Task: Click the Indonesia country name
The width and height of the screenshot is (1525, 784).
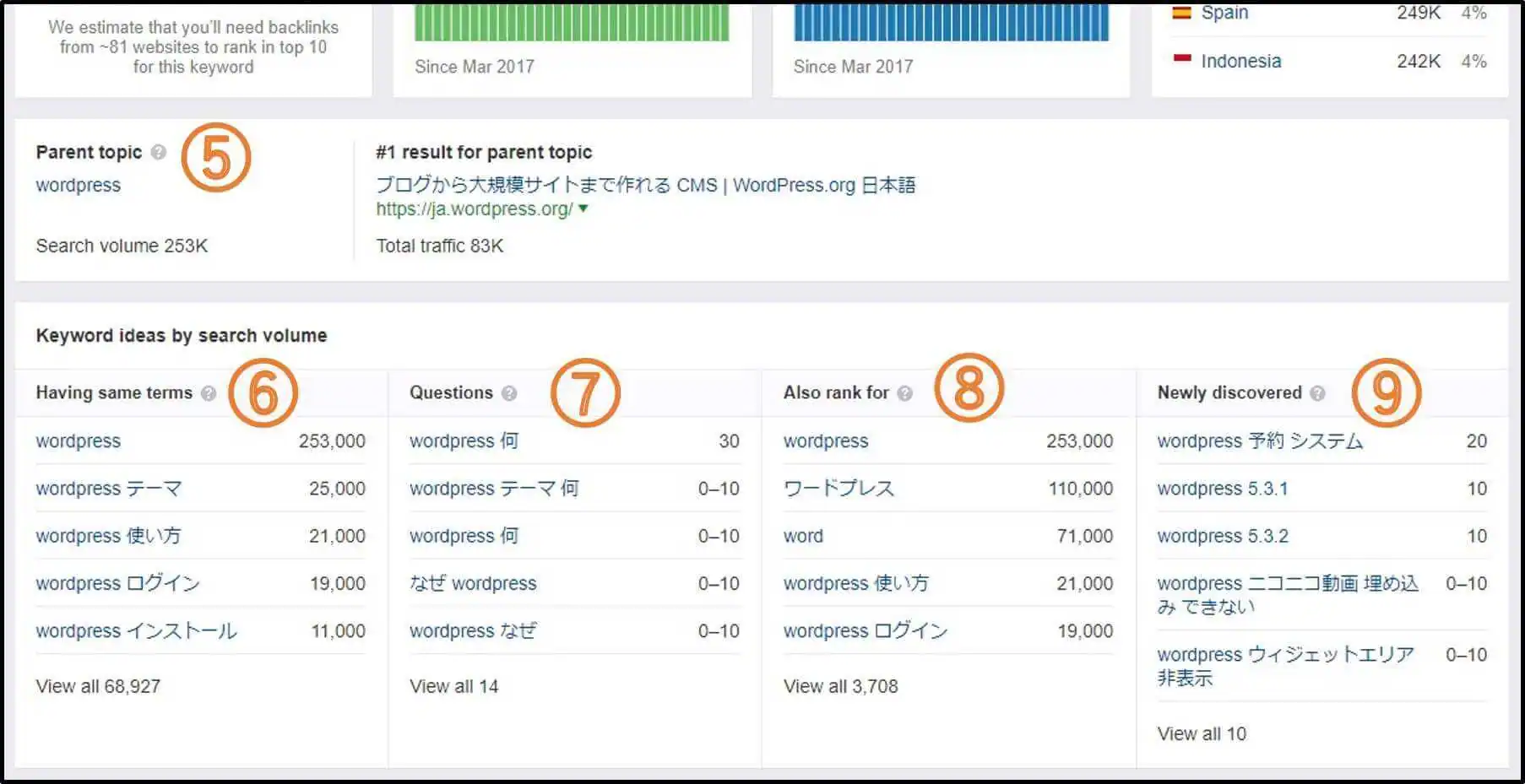Action: 1241,61
